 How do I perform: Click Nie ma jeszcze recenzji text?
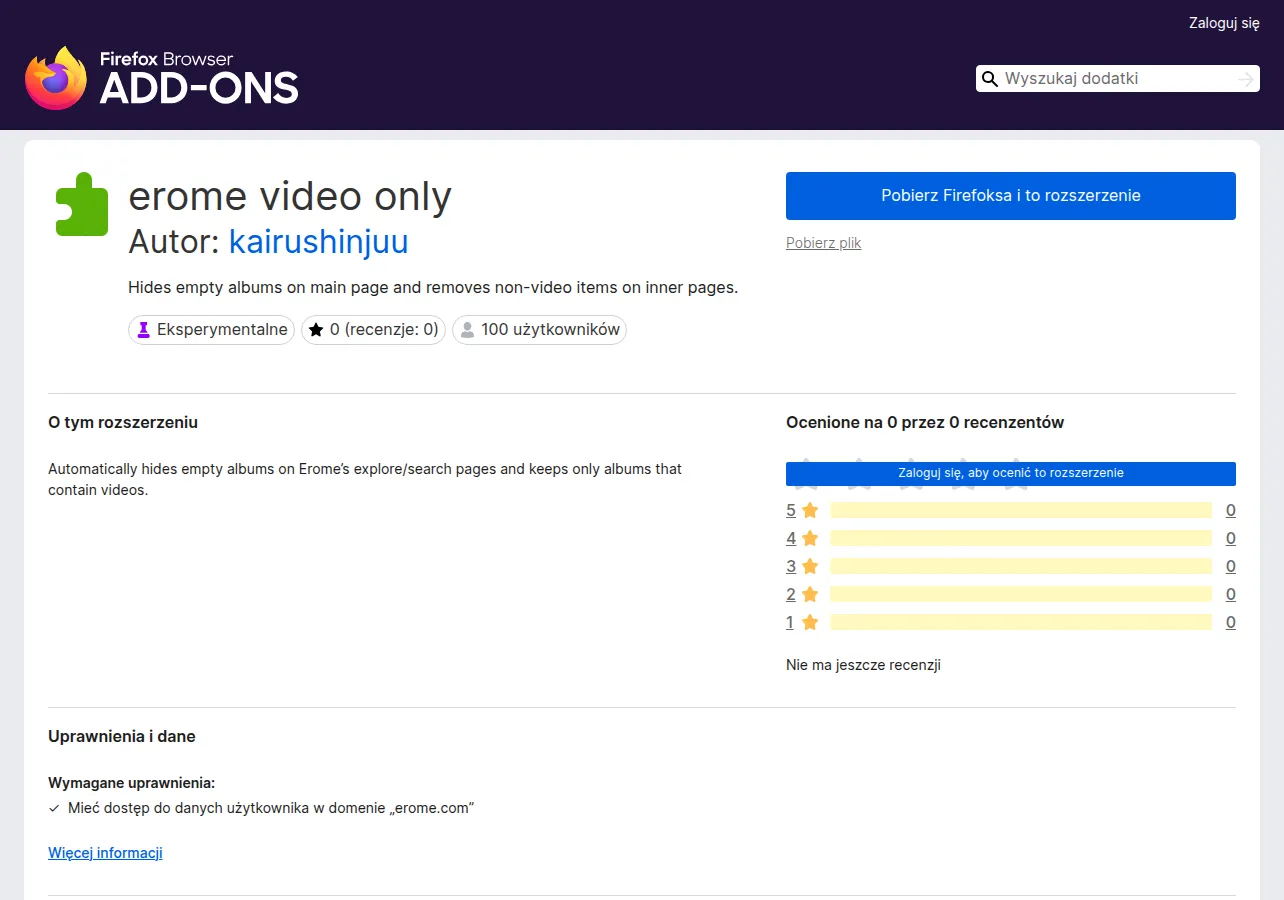point(863,665)
